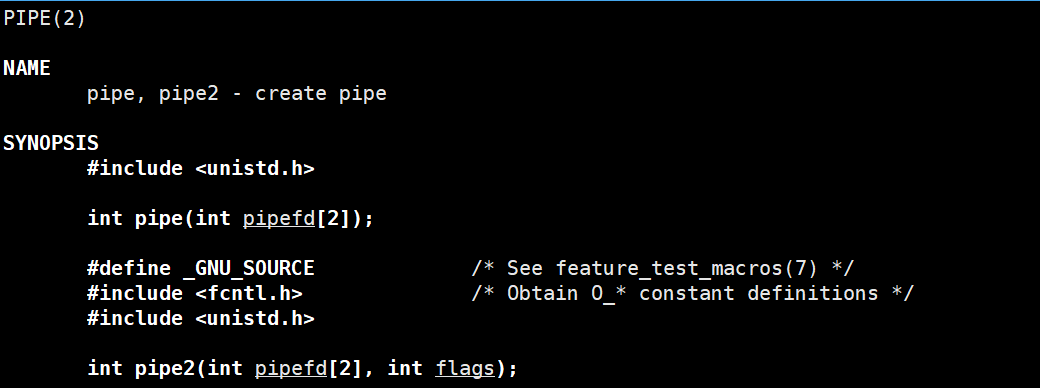Click the 'Obtain O_* constant definitions' comment

coord(692,293)
